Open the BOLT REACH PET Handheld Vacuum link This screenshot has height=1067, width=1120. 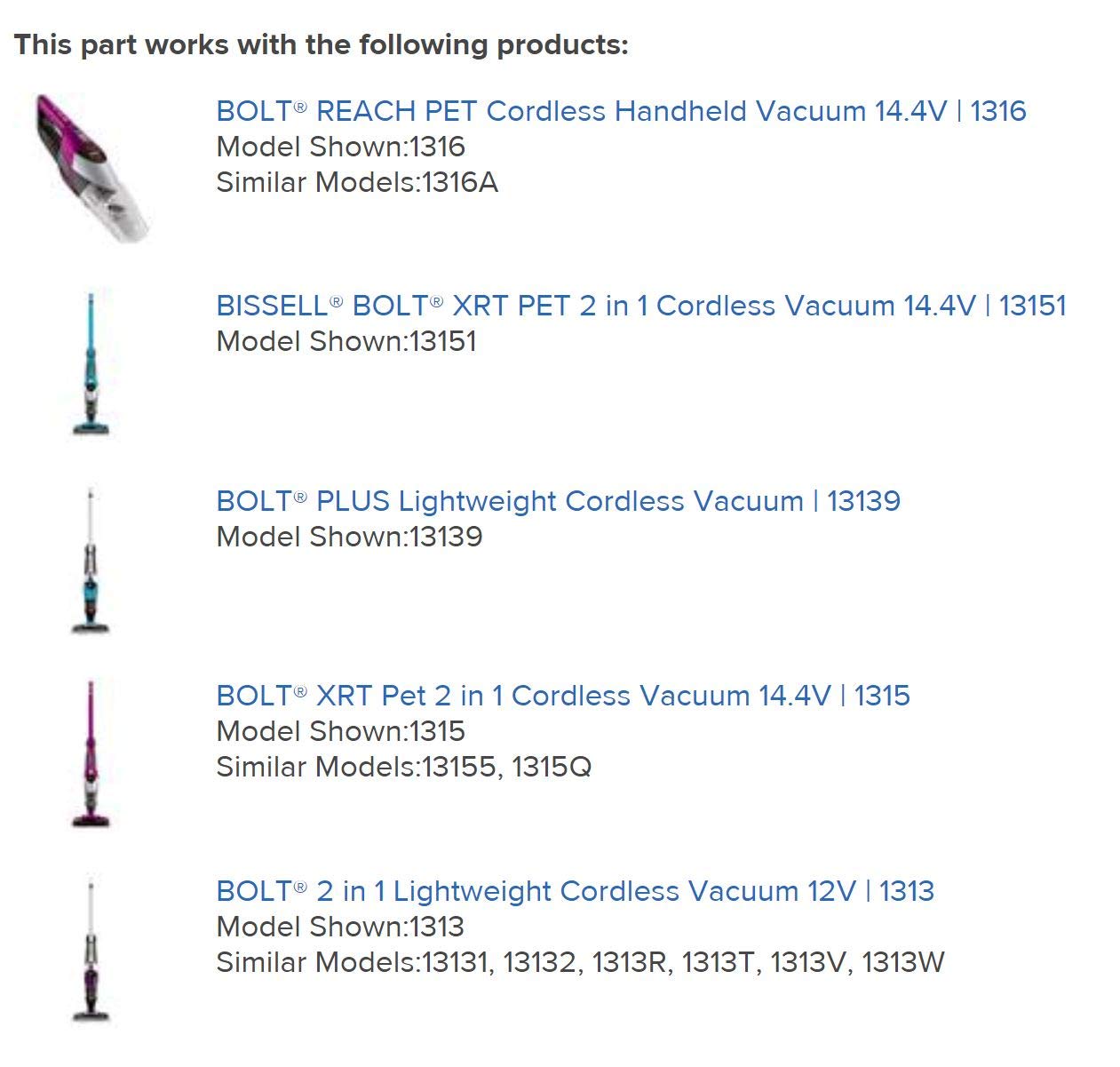pyautogui.click(x=621, y=111)
